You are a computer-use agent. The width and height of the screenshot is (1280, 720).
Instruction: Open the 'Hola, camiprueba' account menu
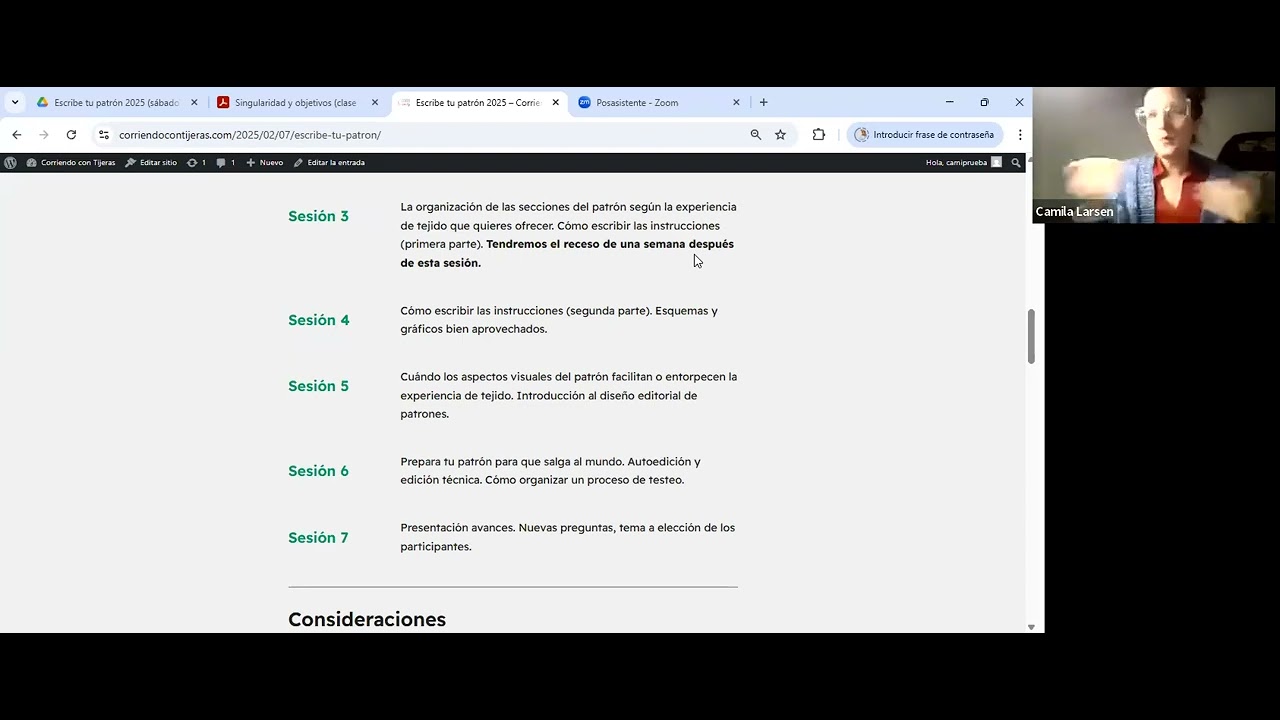964,162
